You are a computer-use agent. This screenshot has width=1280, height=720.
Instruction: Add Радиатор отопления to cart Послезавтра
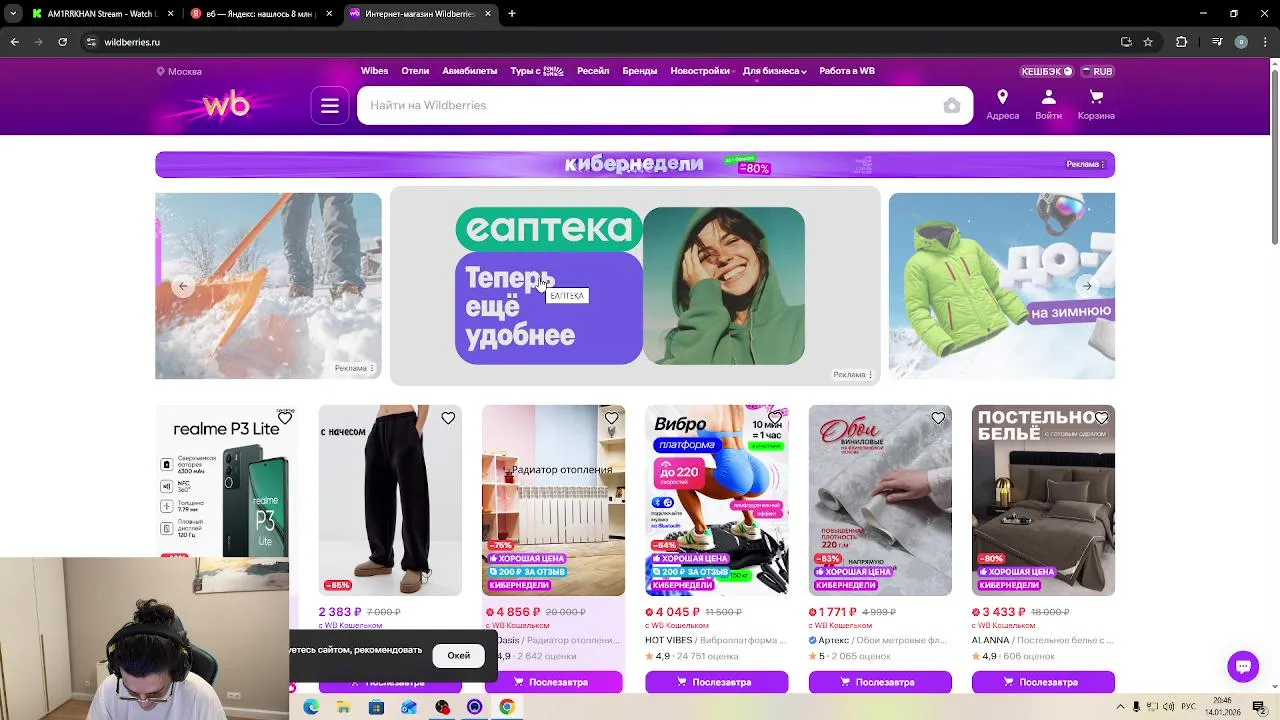pyautogui.click(x=553, y=682)
